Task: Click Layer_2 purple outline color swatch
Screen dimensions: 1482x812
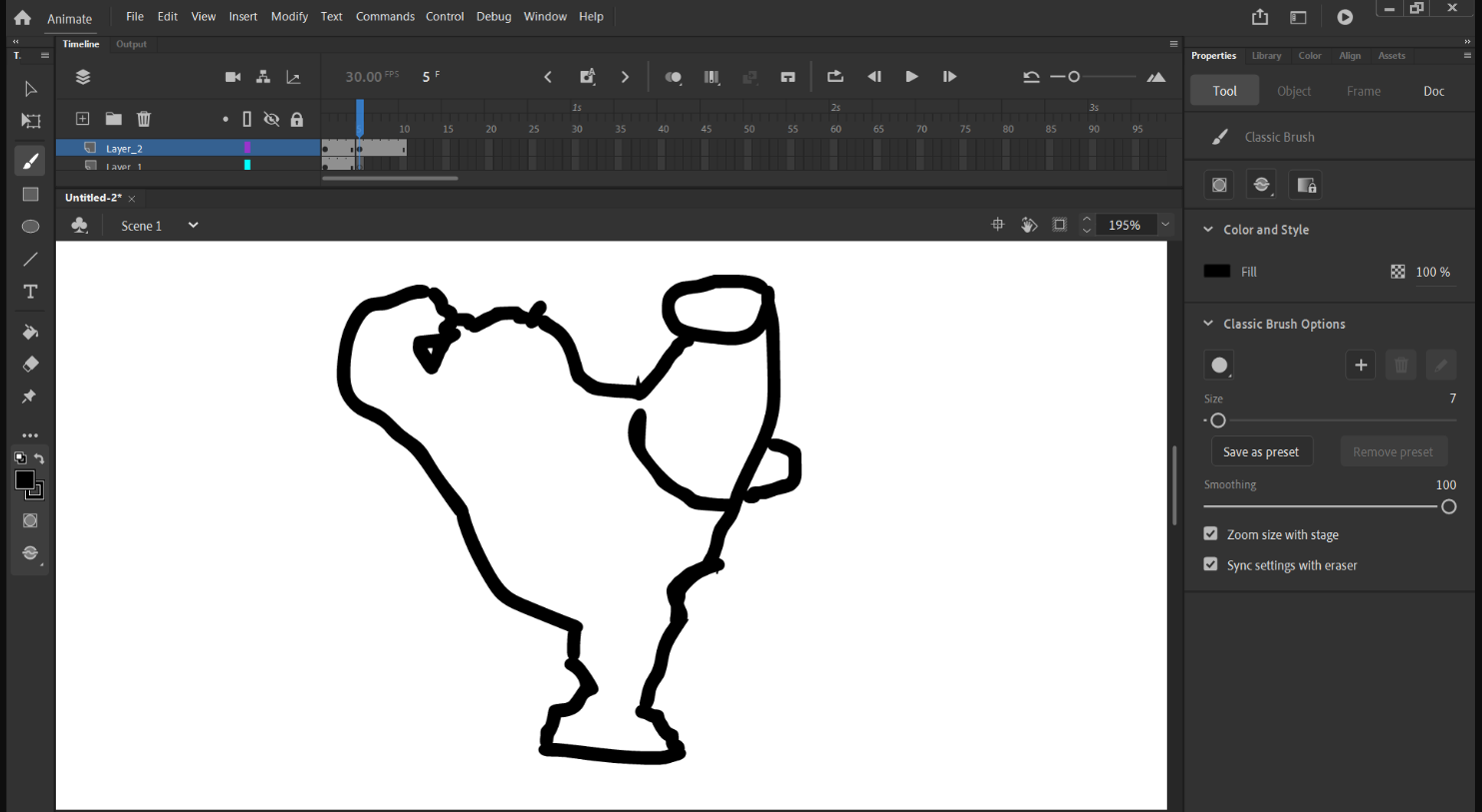Action: coord(248,148)
